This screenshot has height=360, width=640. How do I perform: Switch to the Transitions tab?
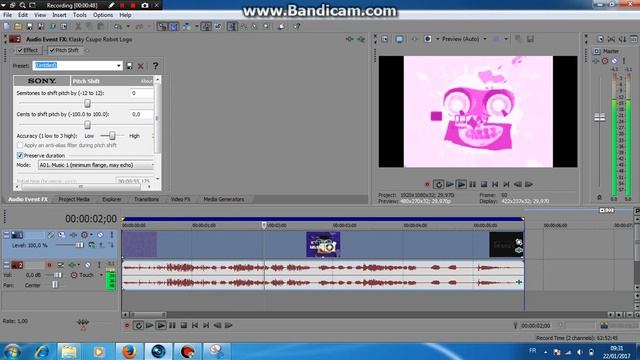pyautogui.click(x=146, y=199)
